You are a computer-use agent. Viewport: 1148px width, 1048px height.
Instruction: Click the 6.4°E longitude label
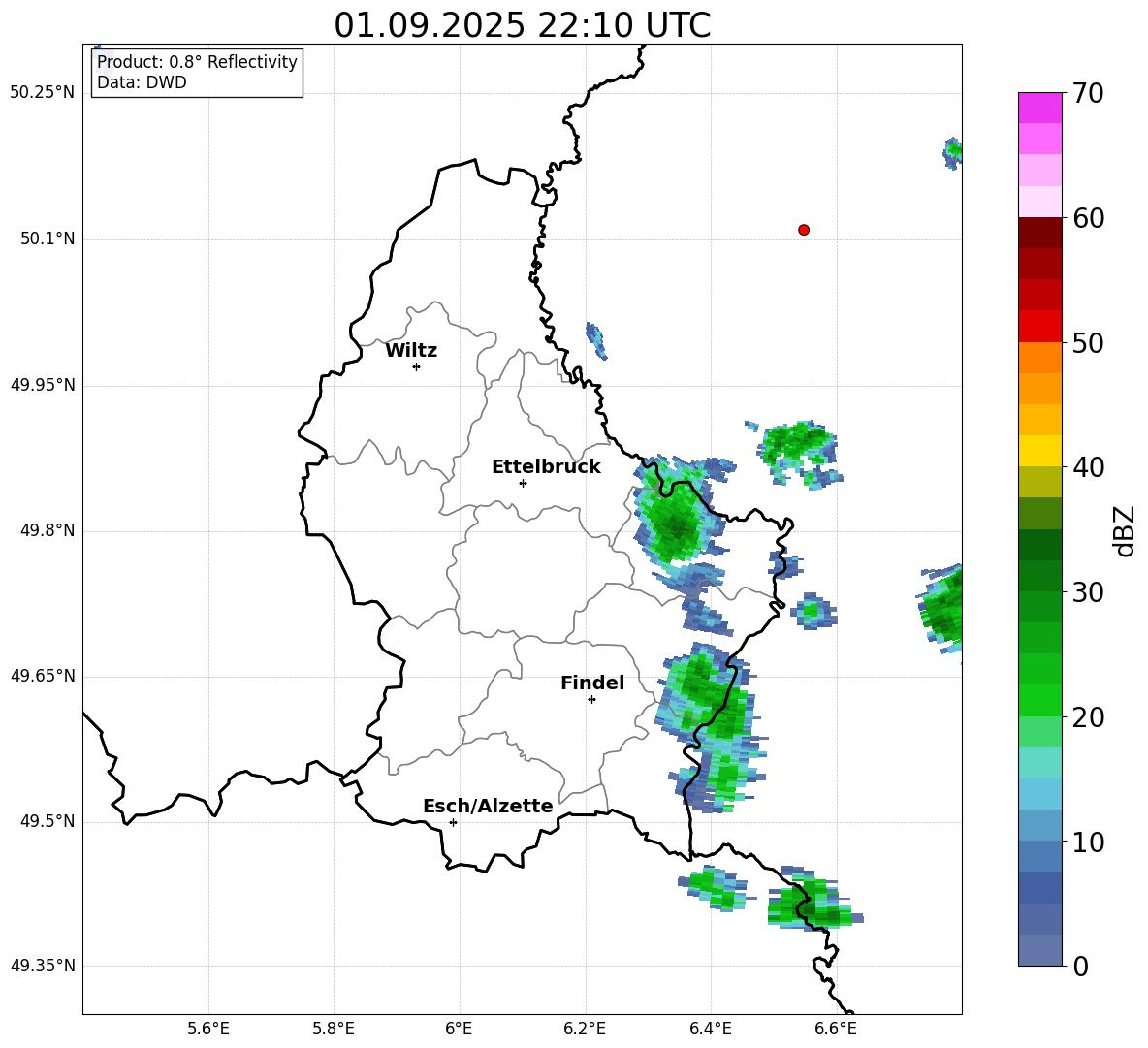[x=710, y=1029]
